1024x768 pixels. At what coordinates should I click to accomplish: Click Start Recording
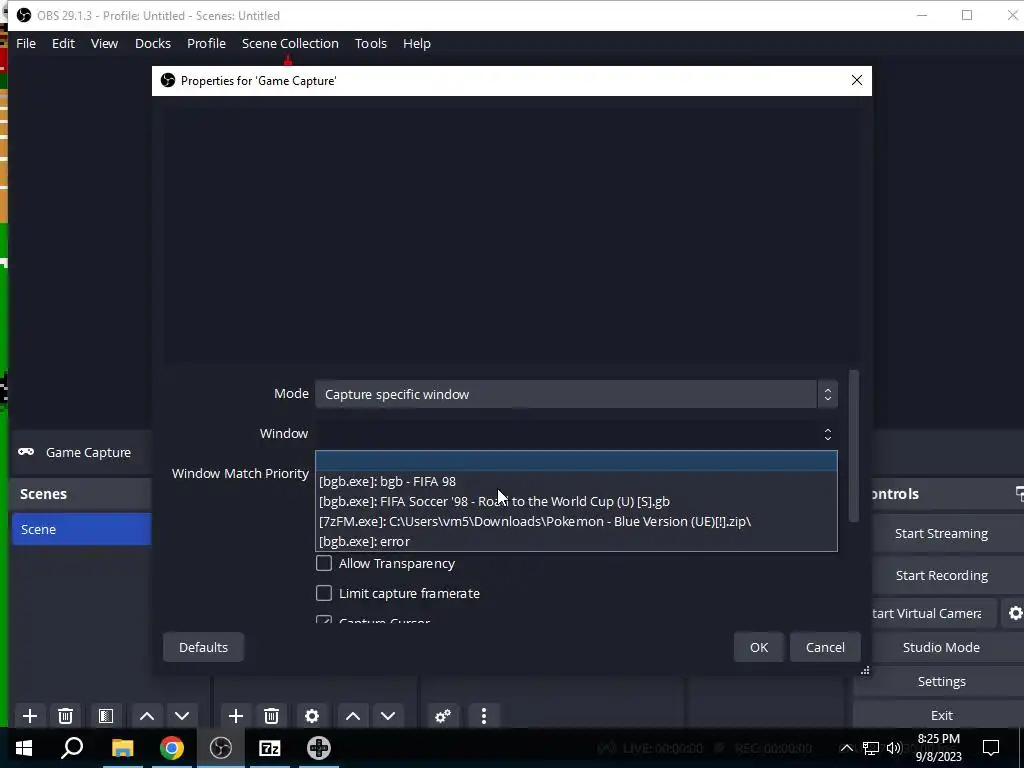[941, 575]
